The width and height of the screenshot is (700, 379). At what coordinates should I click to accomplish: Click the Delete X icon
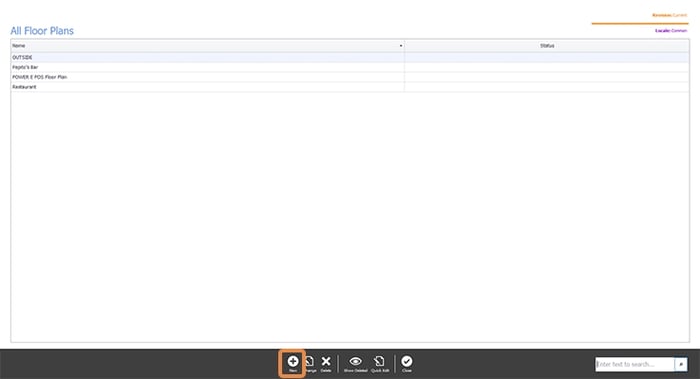326,361
